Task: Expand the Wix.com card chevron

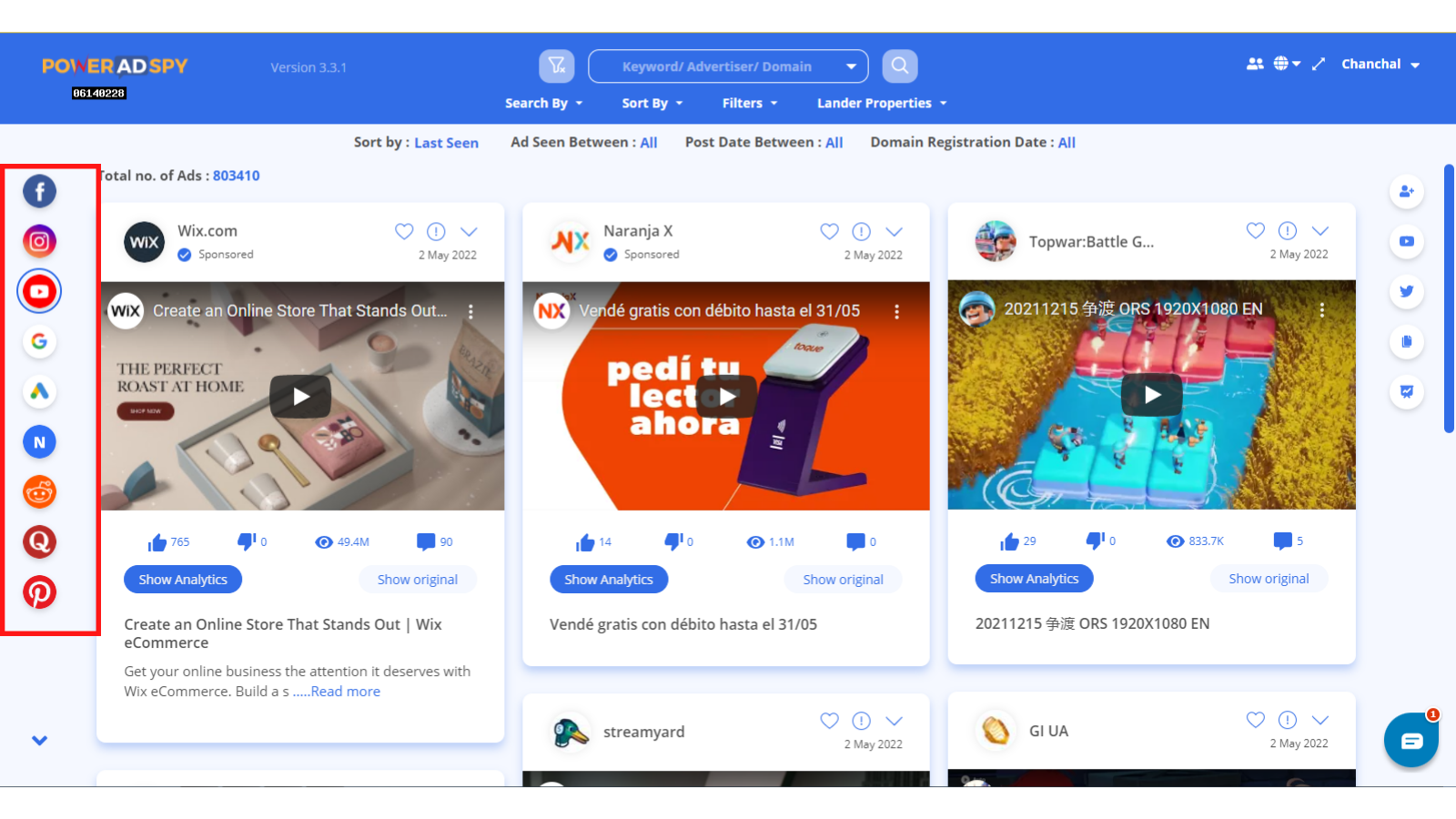Action: (x=469, y=231)
